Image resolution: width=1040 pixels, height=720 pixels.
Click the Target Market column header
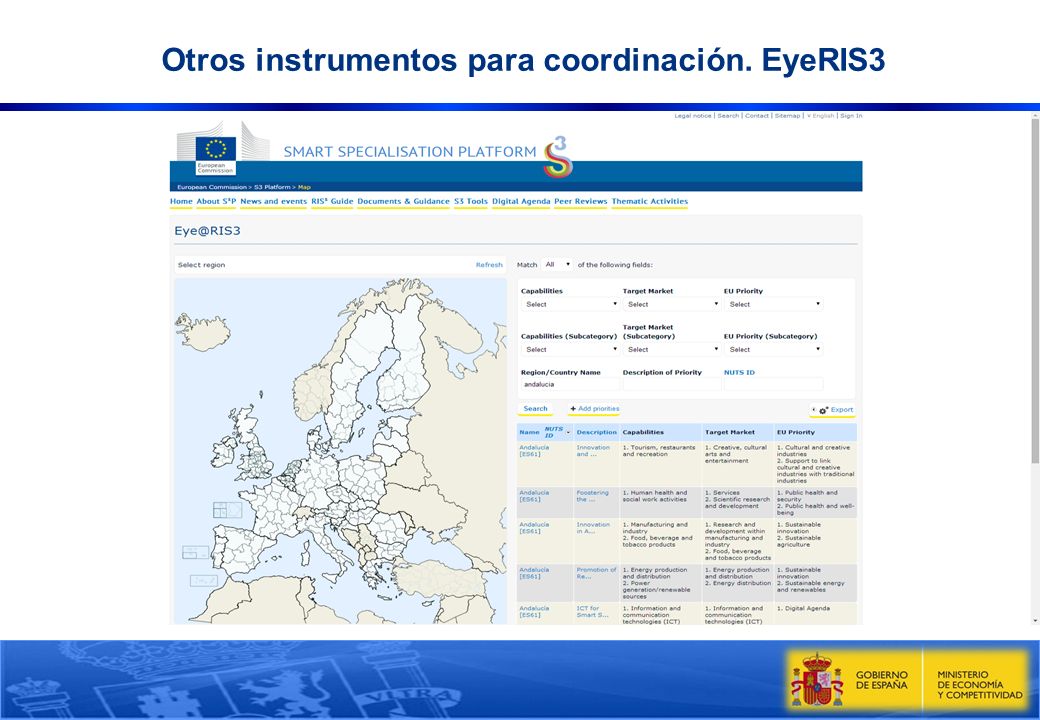click(x=730, y=432)
